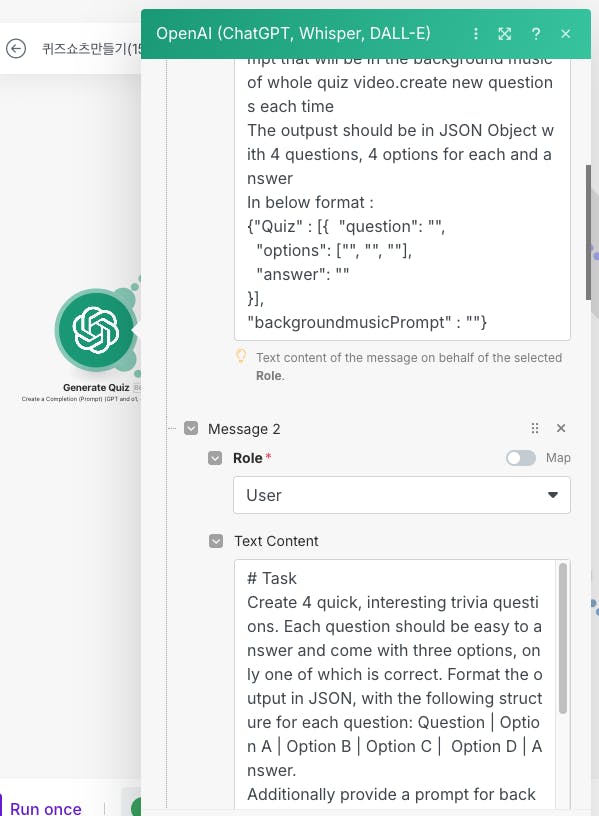Click the lightbulb hint icon below the text content

(x=241, y=356)
